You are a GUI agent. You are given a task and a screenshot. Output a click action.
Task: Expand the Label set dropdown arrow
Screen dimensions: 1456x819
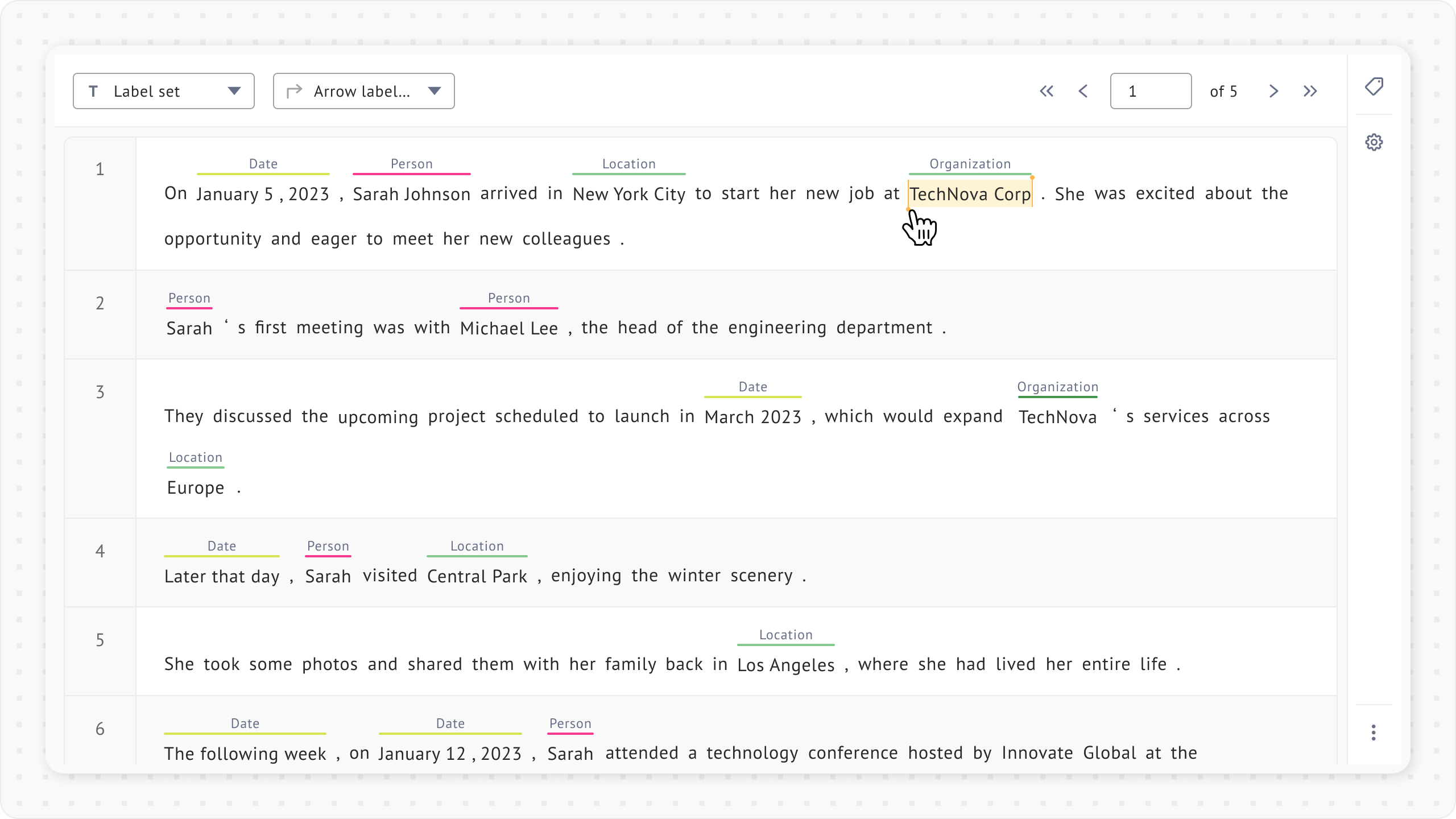click(x=234, y=91)
